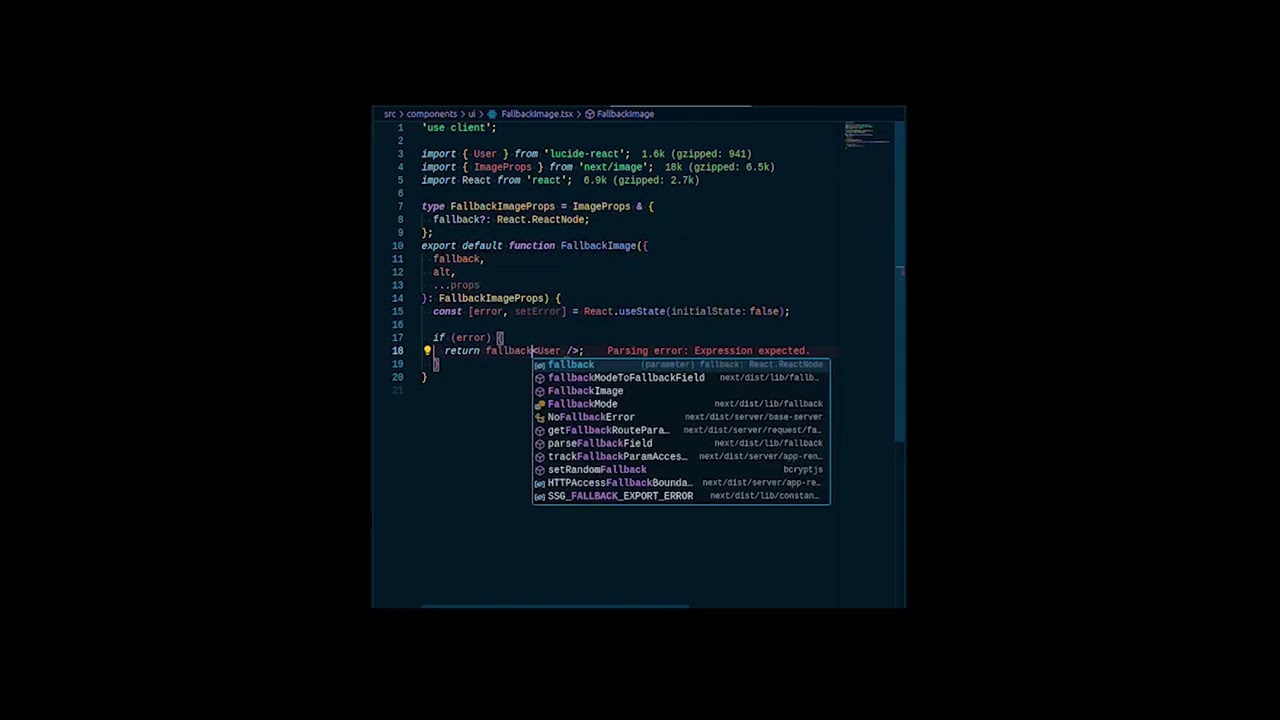Click the lightbulb quick-fix icon on line 18
This screenshot has width=1280, height=720.
[x=427, y=351]
